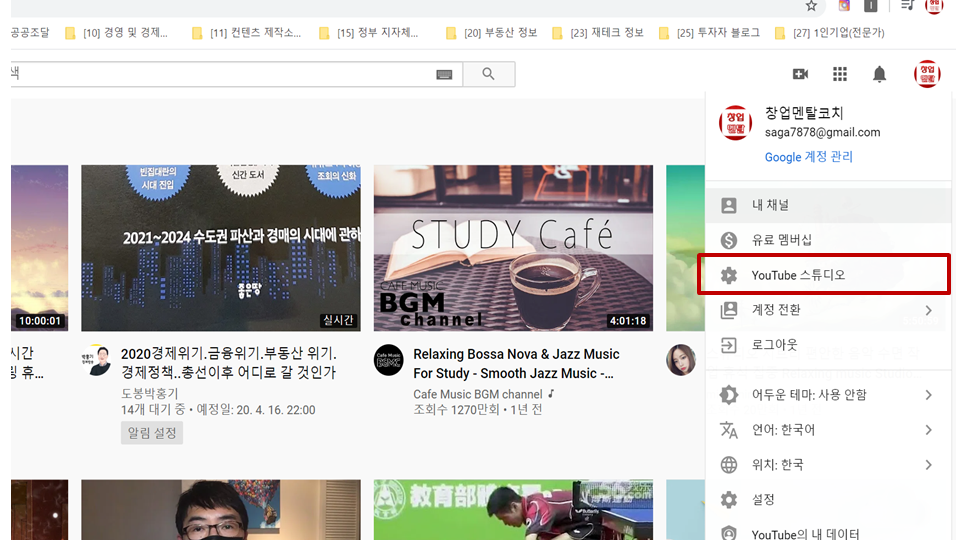Viewport: 960px width, 540px height.
Task: Open the 도봉박홍기 channel avatar
Action: [x=96, y=360]
